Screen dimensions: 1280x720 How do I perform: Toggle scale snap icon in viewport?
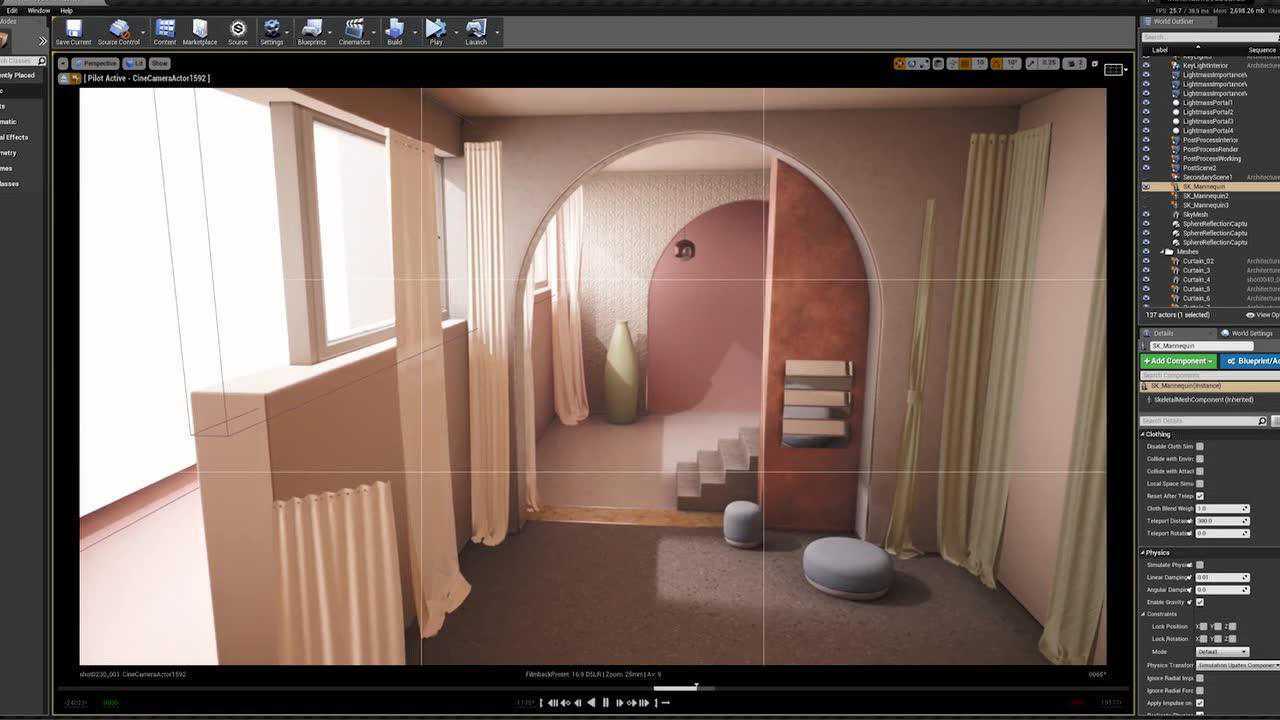click(x=1030, y=63)
